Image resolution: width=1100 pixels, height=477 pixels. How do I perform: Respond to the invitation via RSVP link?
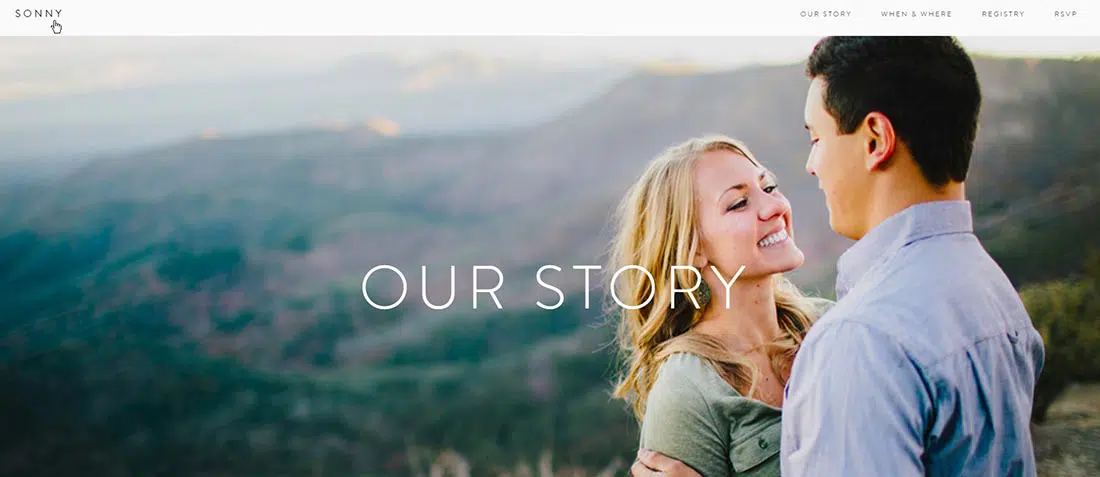(x=1066, y=14)
